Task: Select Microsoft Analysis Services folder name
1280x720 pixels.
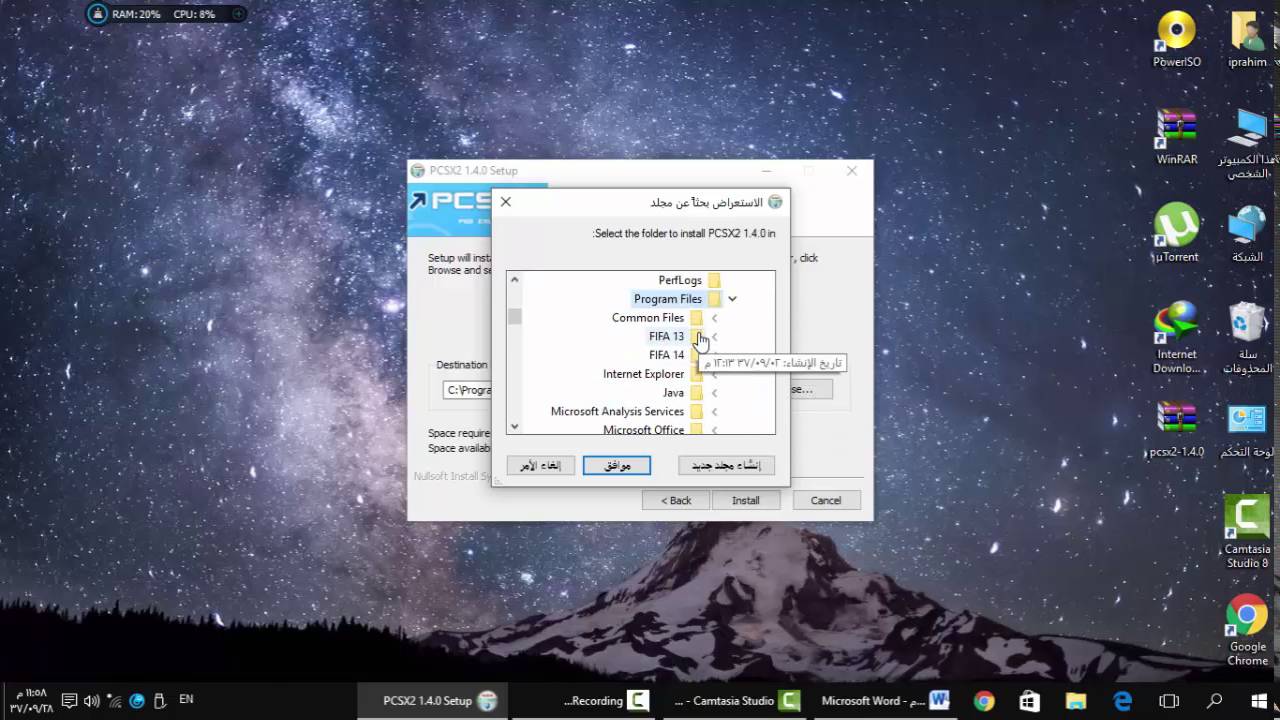Action: point(617,412)
